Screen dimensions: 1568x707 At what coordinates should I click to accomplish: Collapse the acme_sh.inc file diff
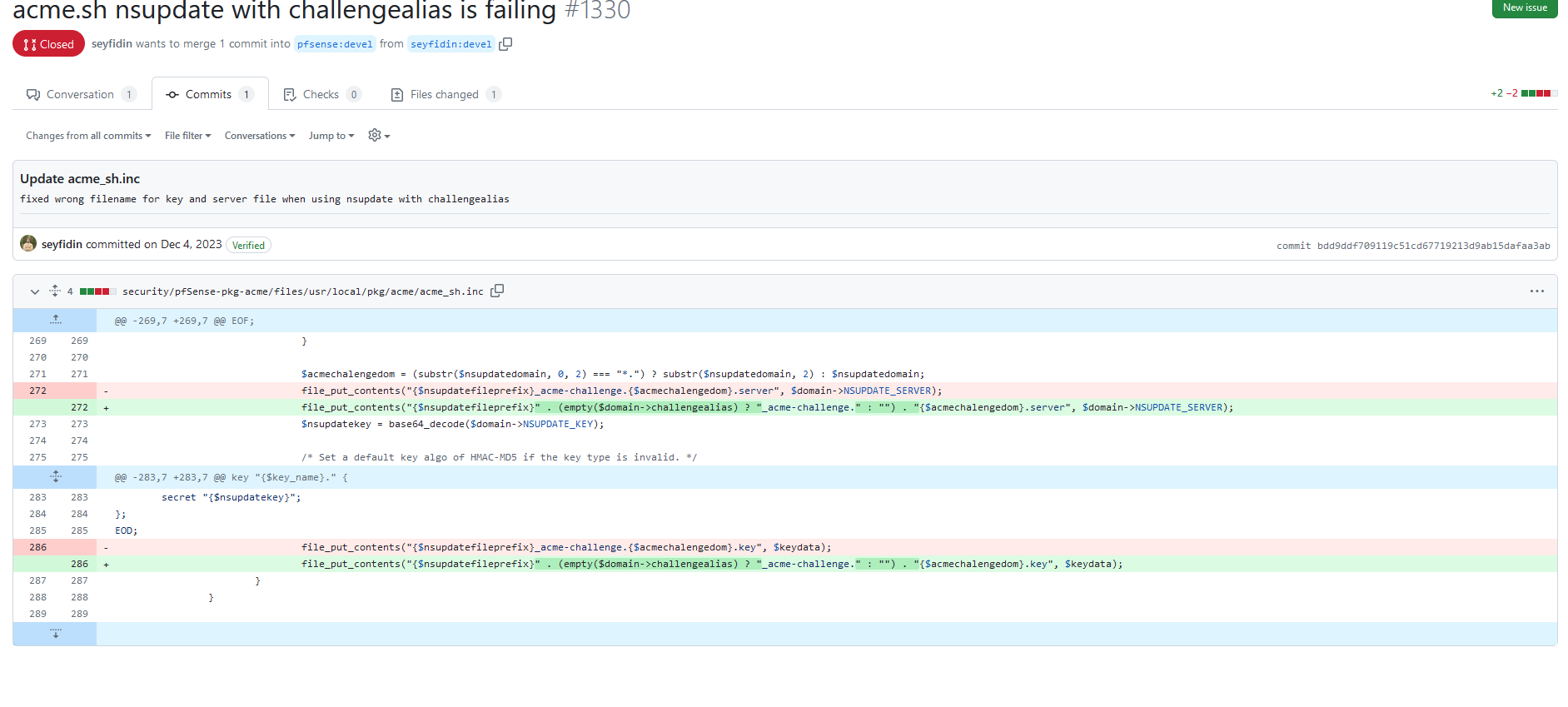pyautogui.click(x=34, y=291)
